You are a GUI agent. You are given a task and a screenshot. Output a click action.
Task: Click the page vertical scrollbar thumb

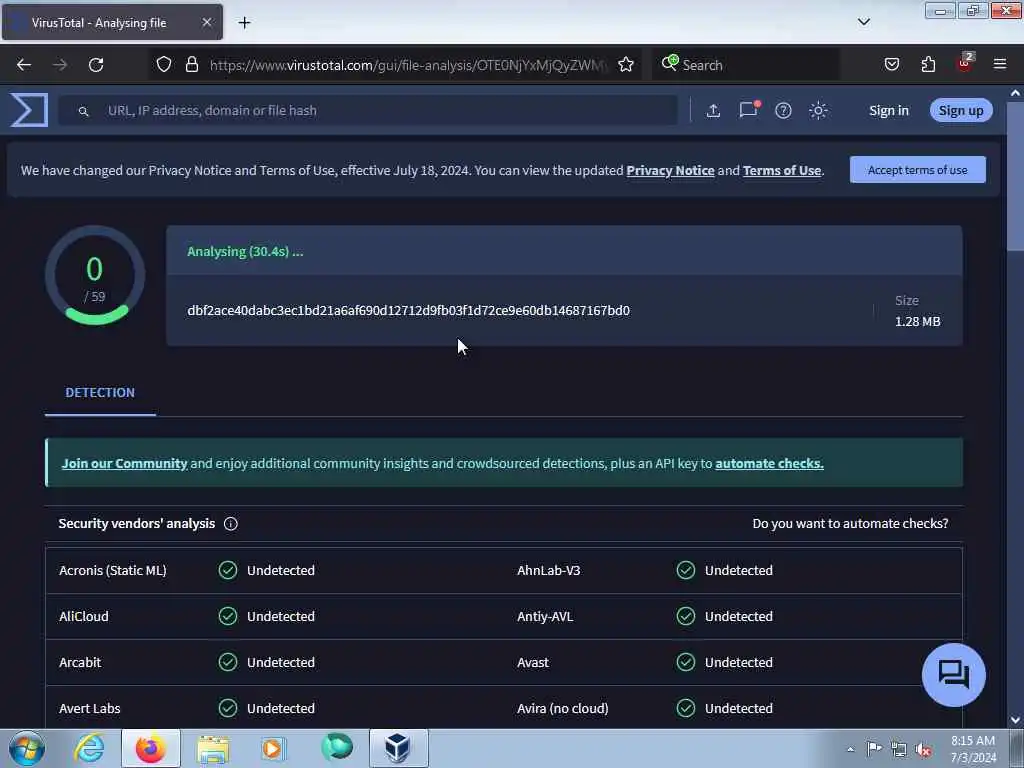click(1015, 176)
